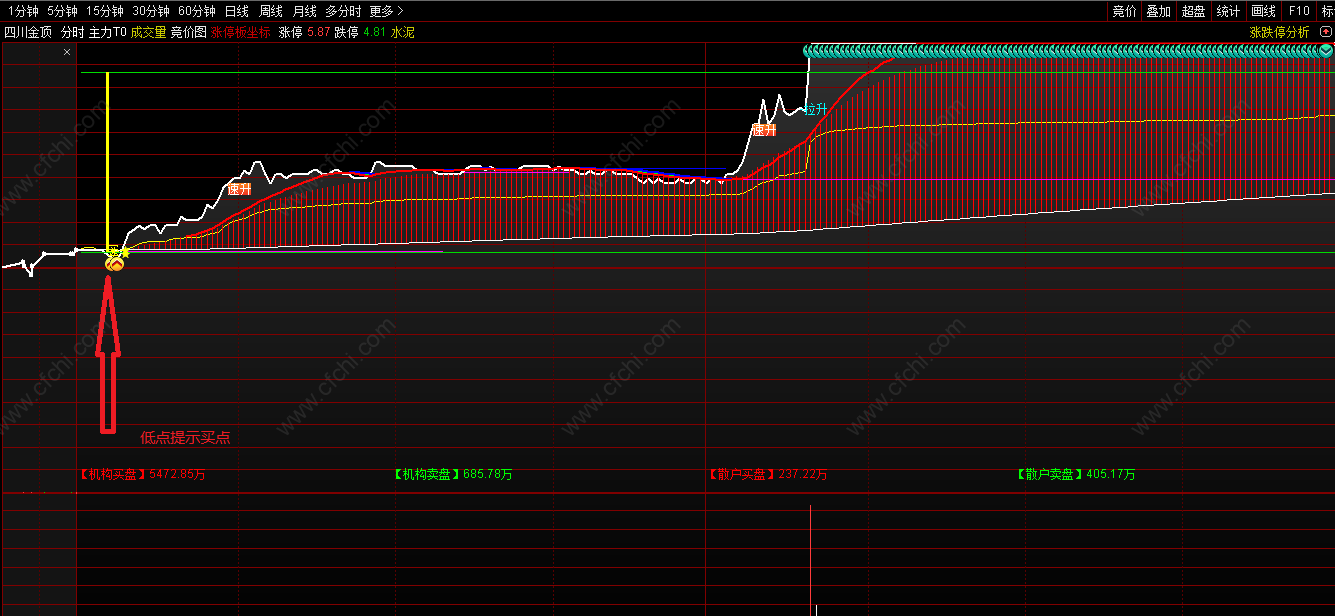The width and height of the screenshot is (1335, 616).
Task: Click the 叠加 overlay button
Action: 1158,11
